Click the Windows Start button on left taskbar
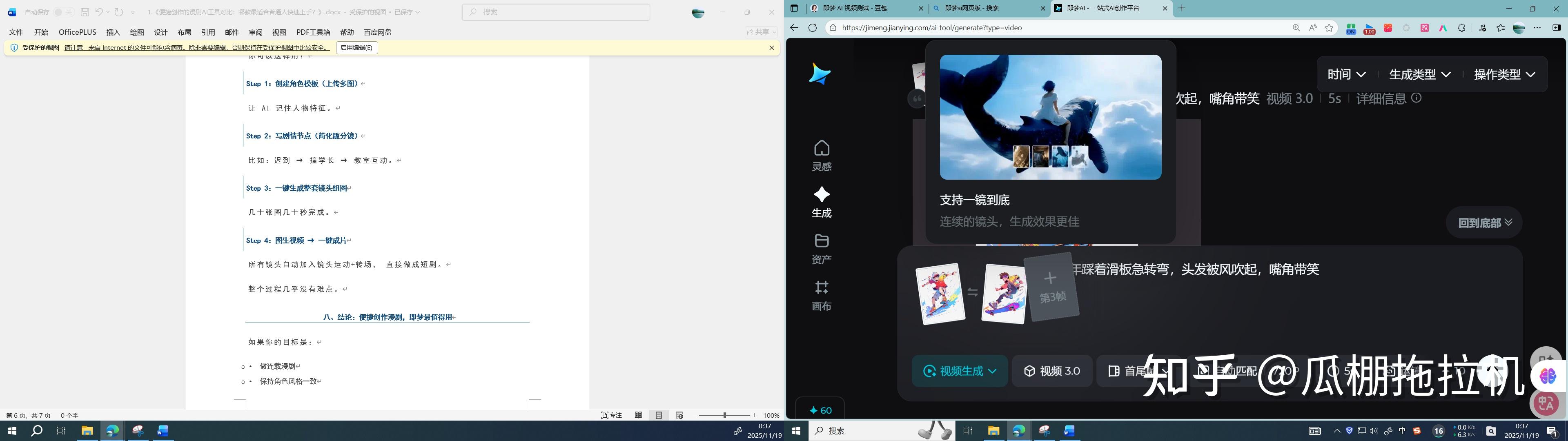1568x441 pixels. point(12,431)
